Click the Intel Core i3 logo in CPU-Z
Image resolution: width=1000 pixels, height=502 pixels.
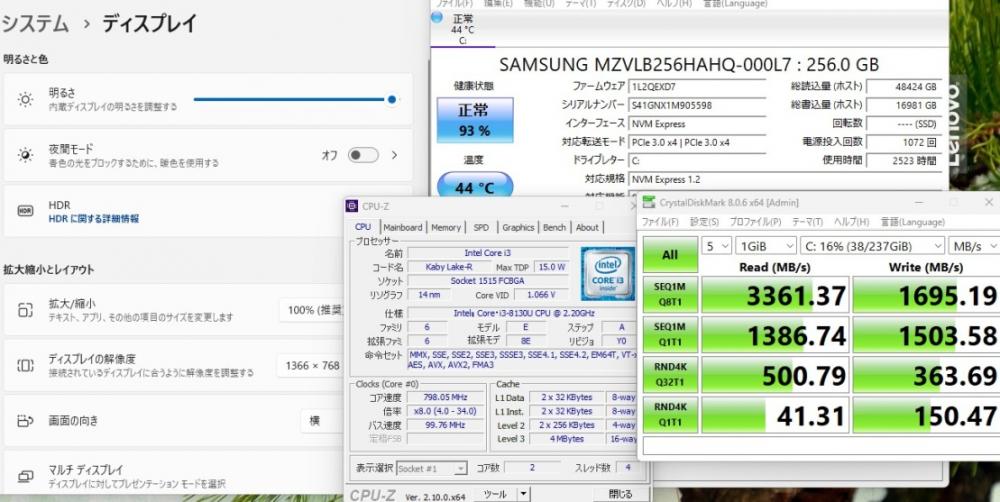pos(608,274)
